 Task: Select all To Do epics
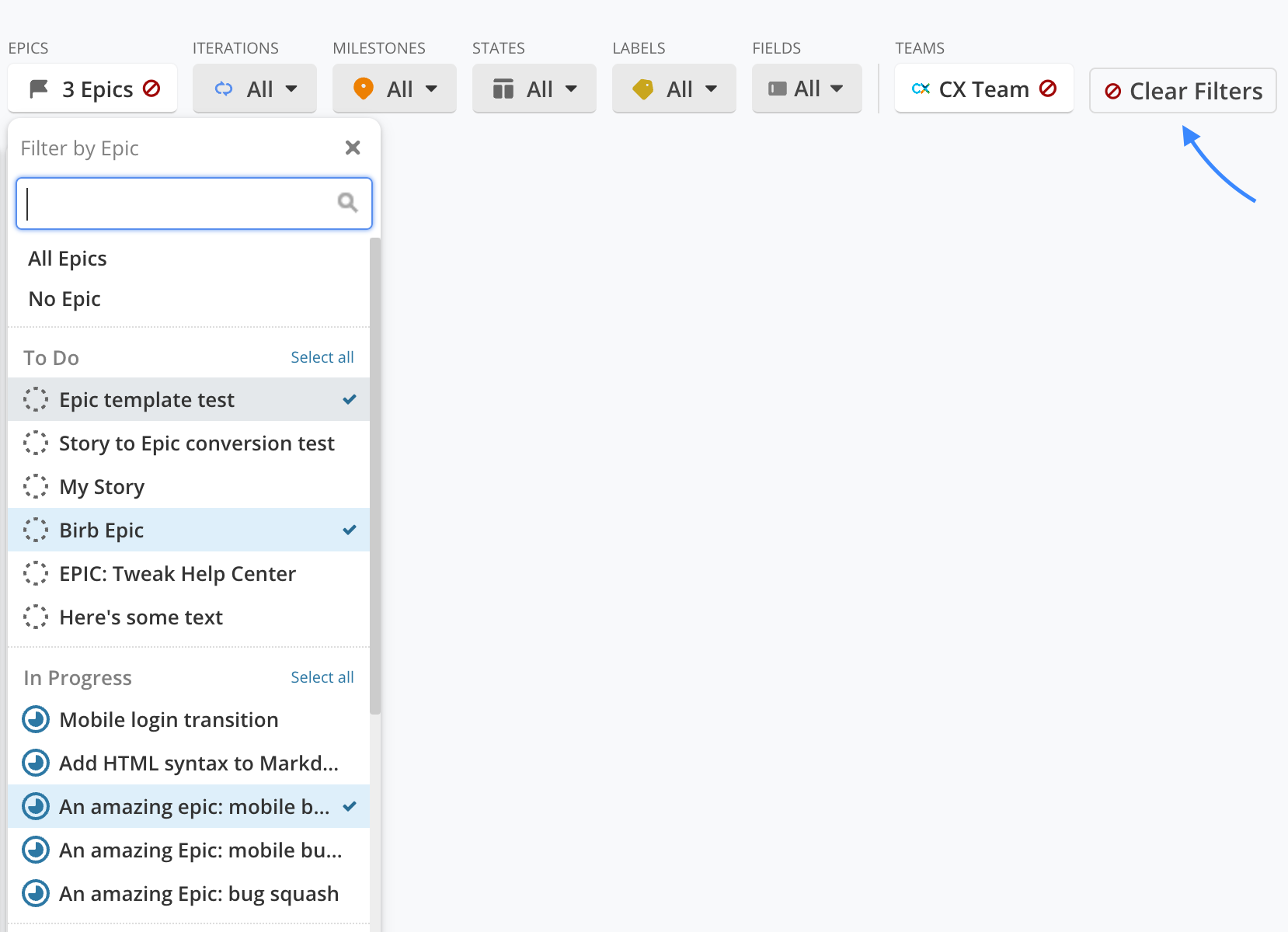pos(322,357)
